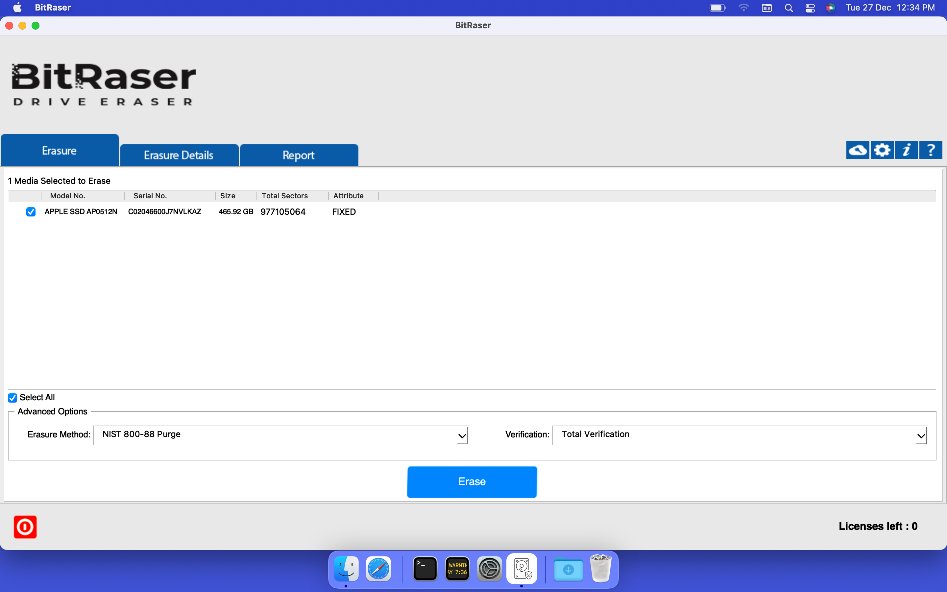This screenshot has height=592, width=947.
Task: Click the Siri icon in menu bar
Action: 830,8
